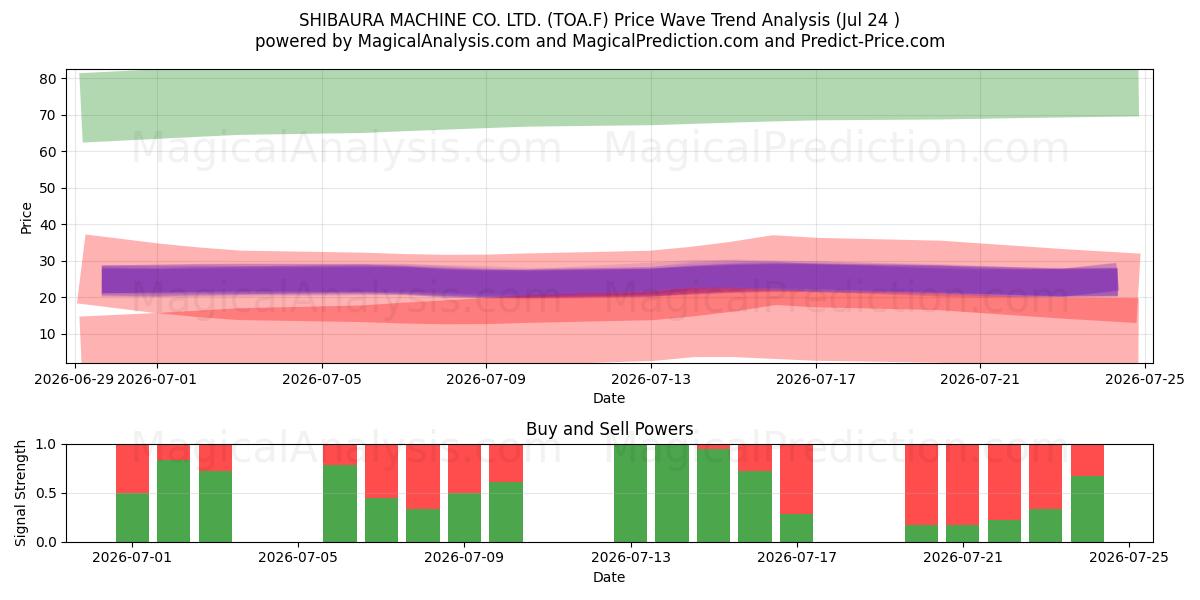
Task: Click the 'powered by MagicalAnalysis.com' subtitle line
Action: (599, 41)
